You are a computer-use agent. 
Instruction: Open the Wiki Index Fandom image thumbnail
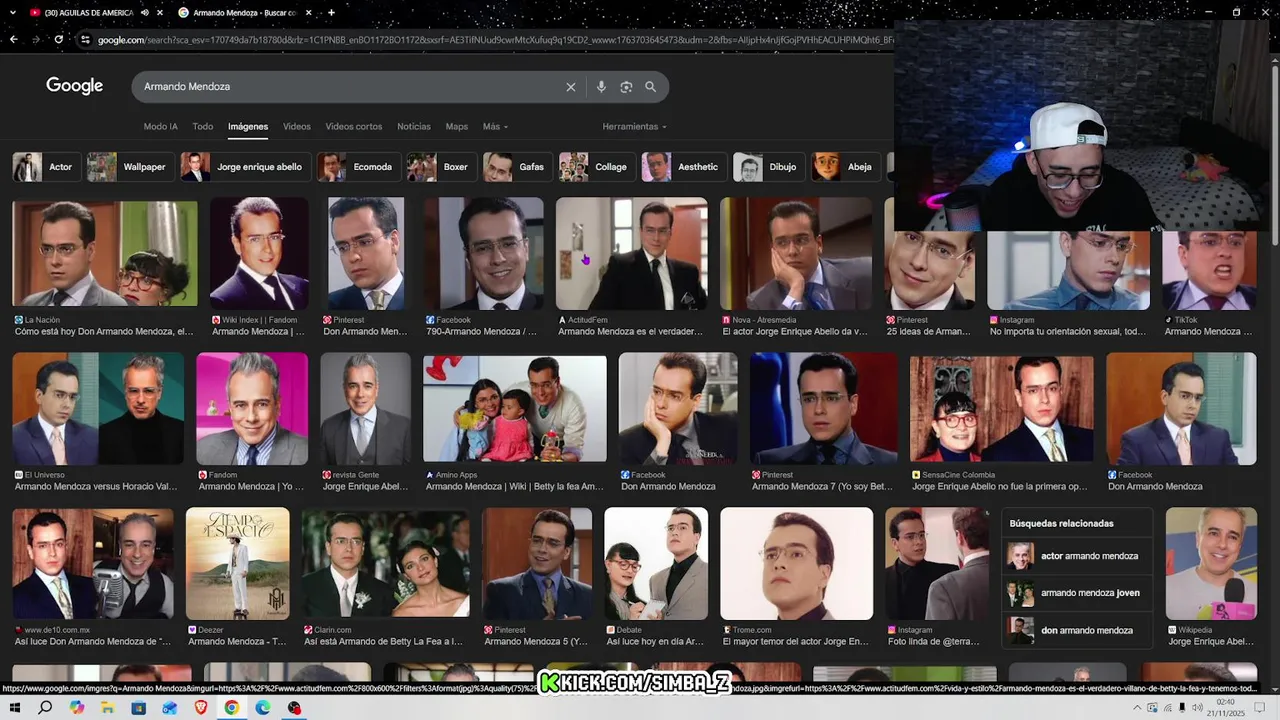point(259,253)
